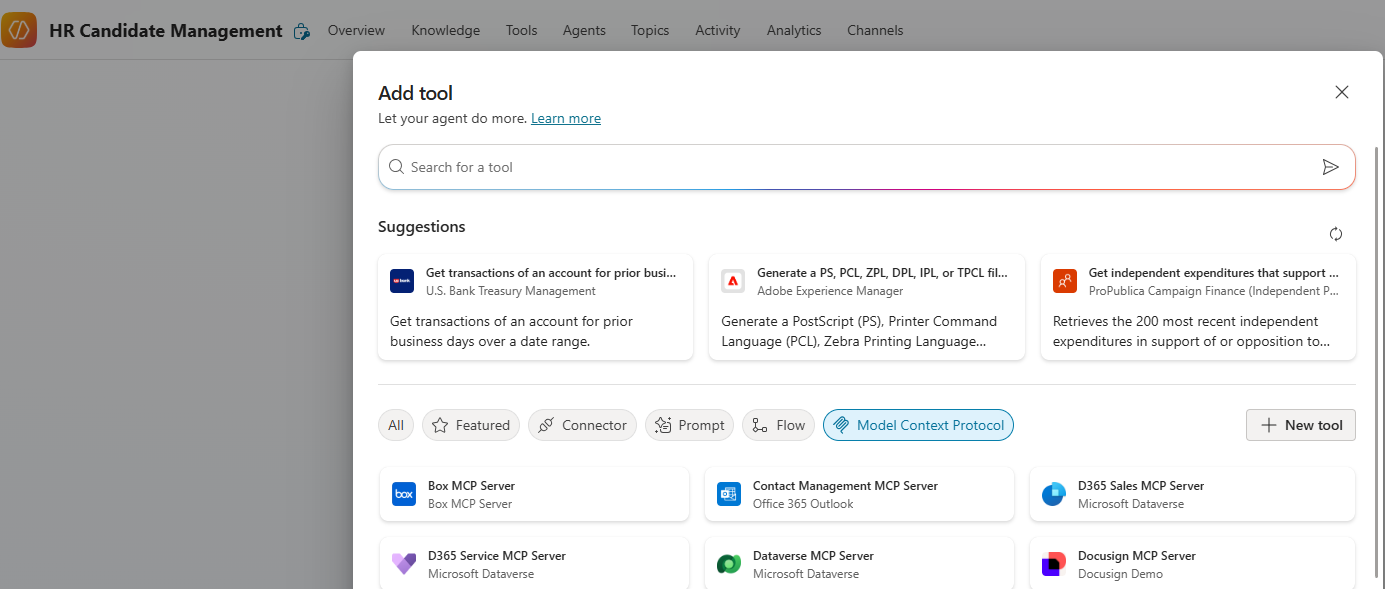This screenshot has height=589, width=1385.
Task: Show All tools filter
Action: pyautogui.click(x=396, y=425)
